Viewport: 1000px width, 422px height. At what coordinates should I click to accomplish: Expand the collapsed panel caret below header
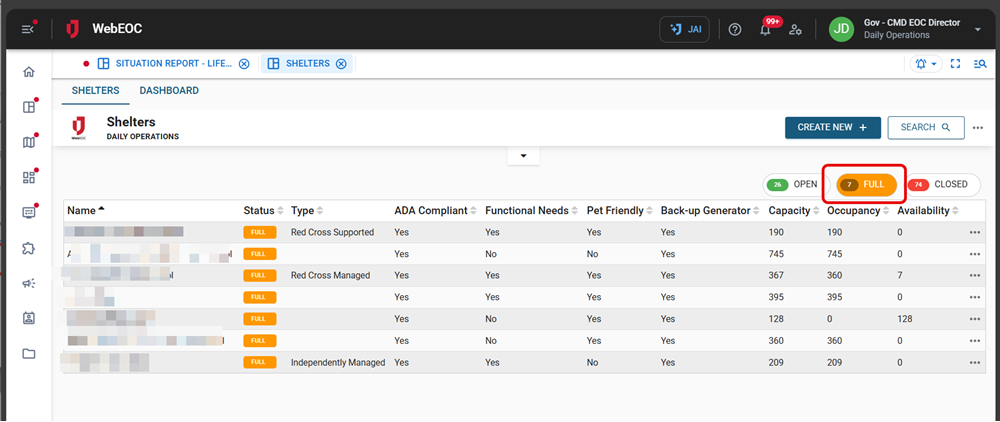point(523,155)
